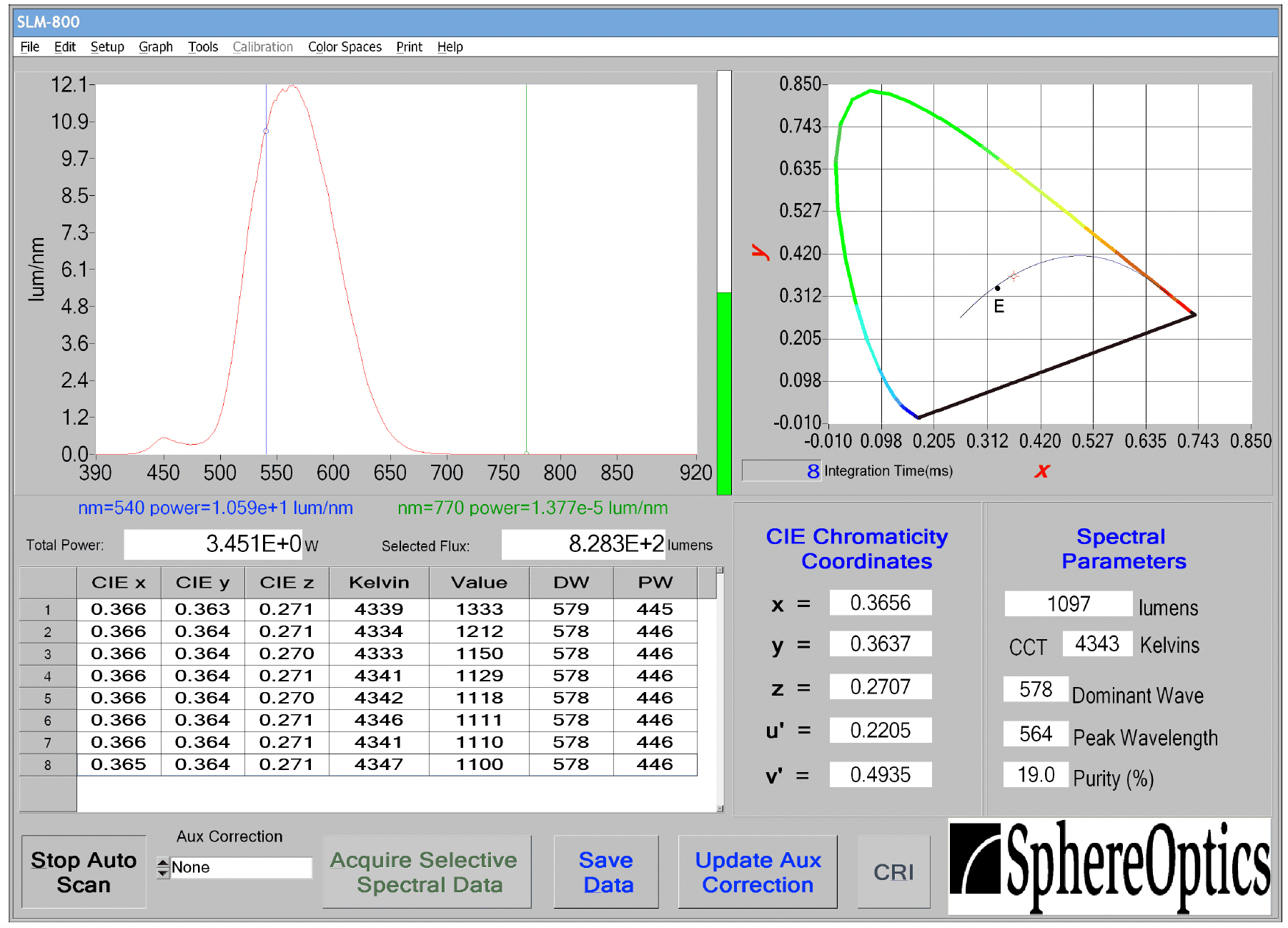The image size is (1288, 928).
Task: Click the Stop Auto Scan button
Action: [x=84, y=872]
